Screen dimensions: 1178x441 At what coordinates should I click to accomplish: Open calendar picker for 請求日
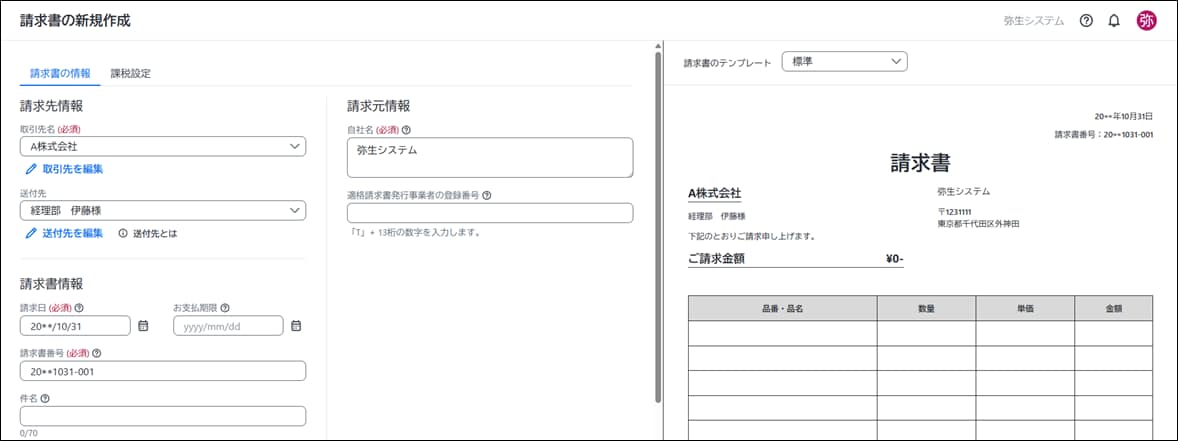[143, 326]
